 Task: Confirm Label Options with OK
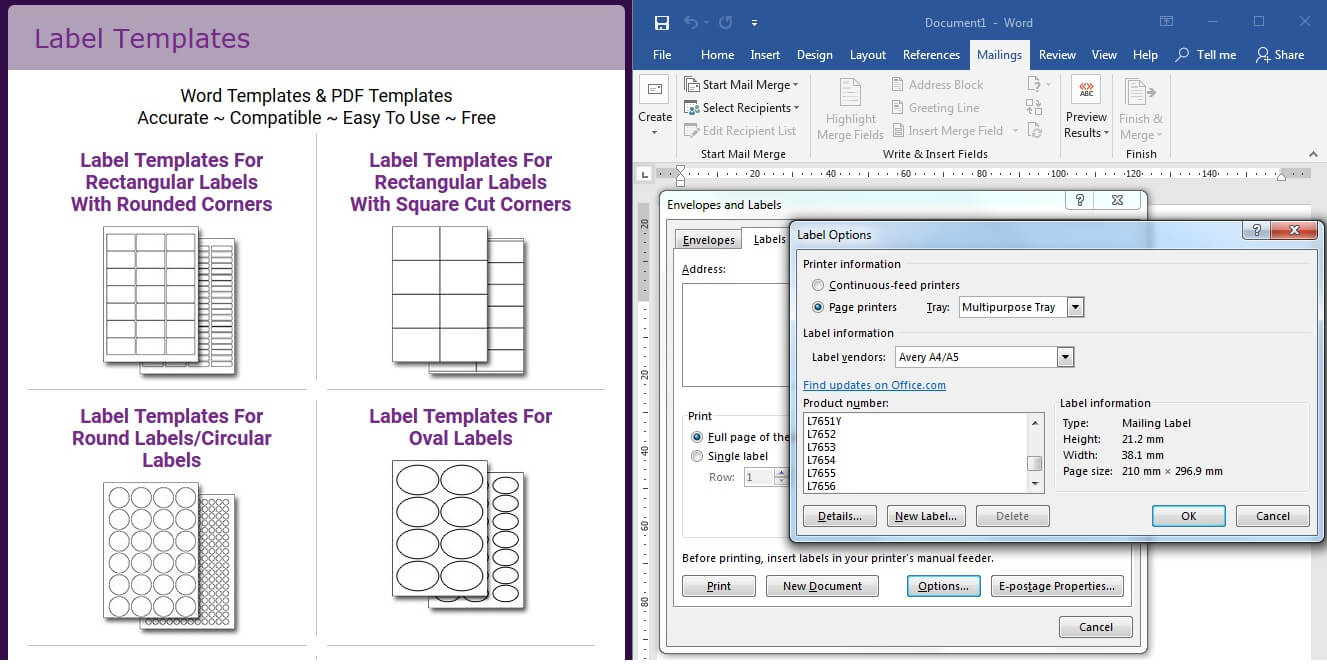[1189, 516]
